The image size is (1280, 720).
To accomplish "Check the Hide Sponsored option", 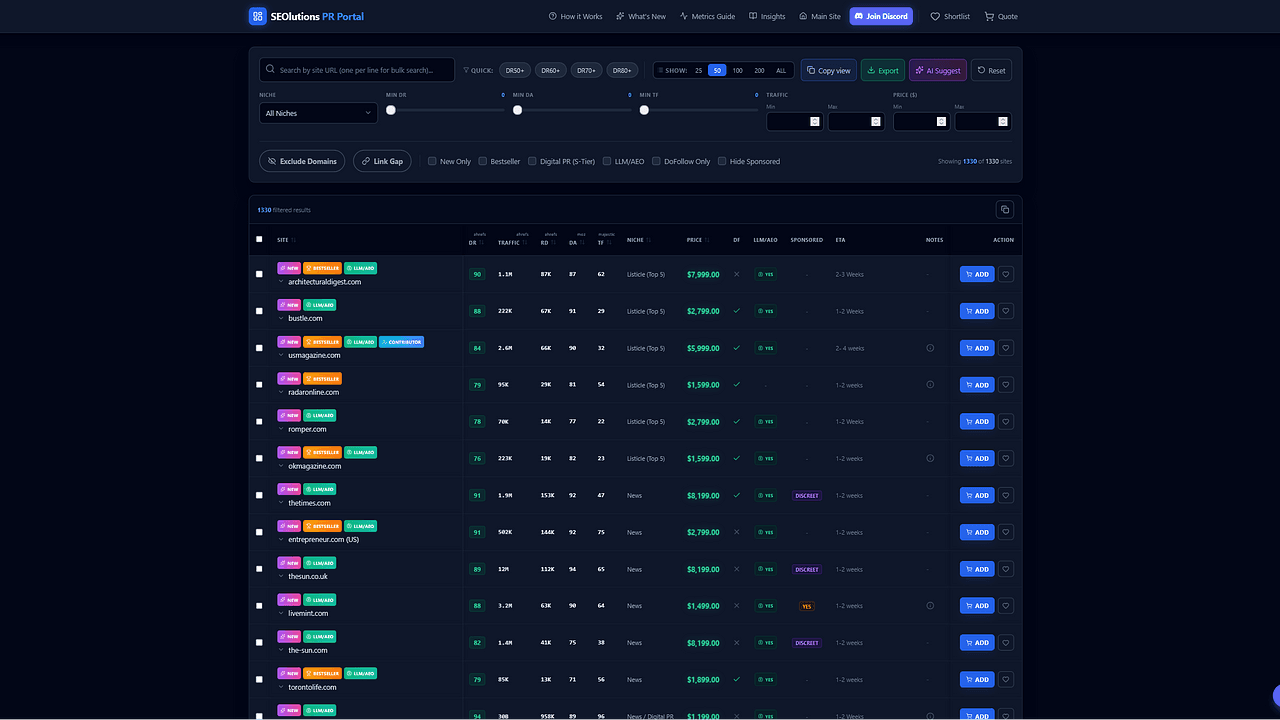I will 722,161.
